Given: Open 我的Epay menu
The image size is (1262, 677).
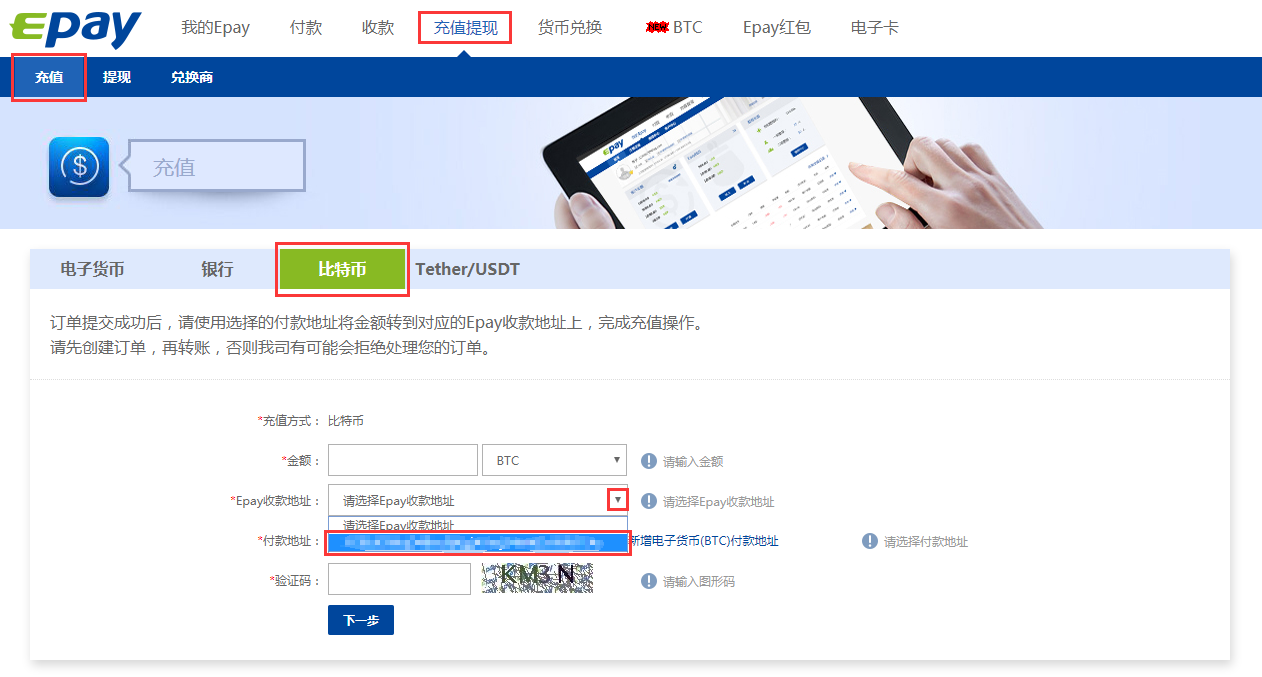Looking at the screenshot, I should [x=215, y=27].
